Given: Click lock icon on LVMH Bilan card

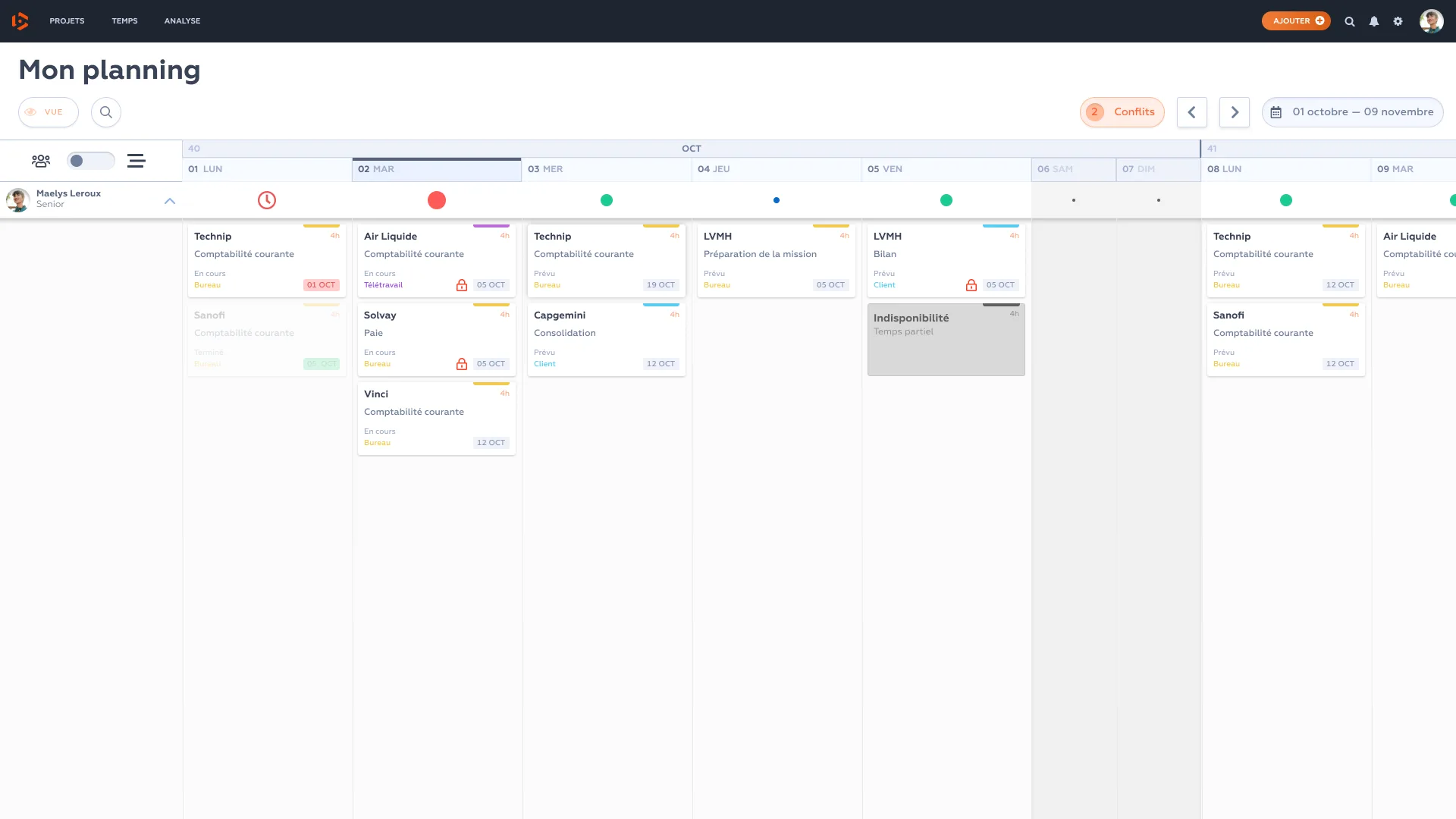Looking at the screenshot, I should pyautogui.click(x=971, y=285).
